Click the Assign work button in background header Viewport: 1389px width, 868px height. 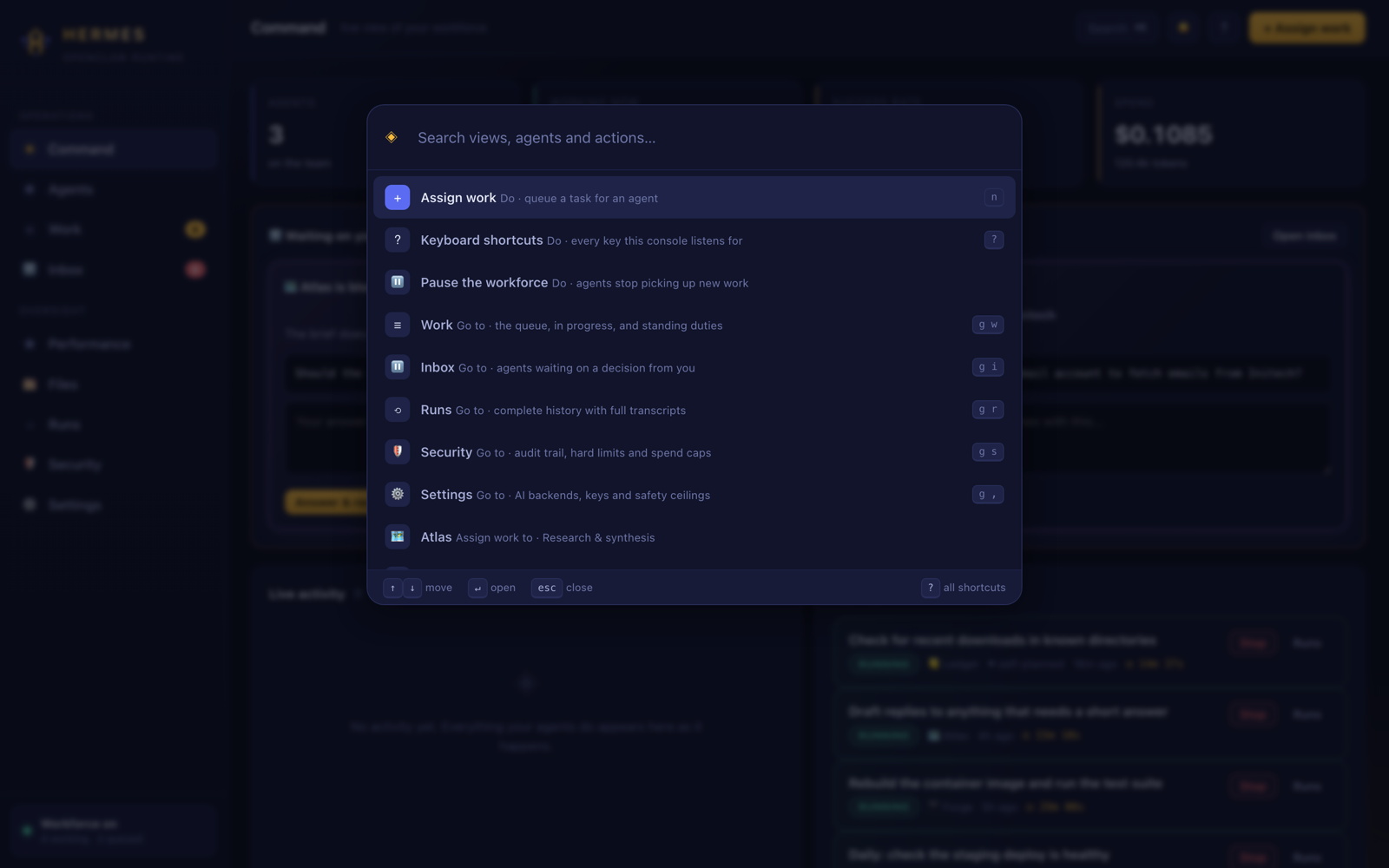coord(1307,28)
